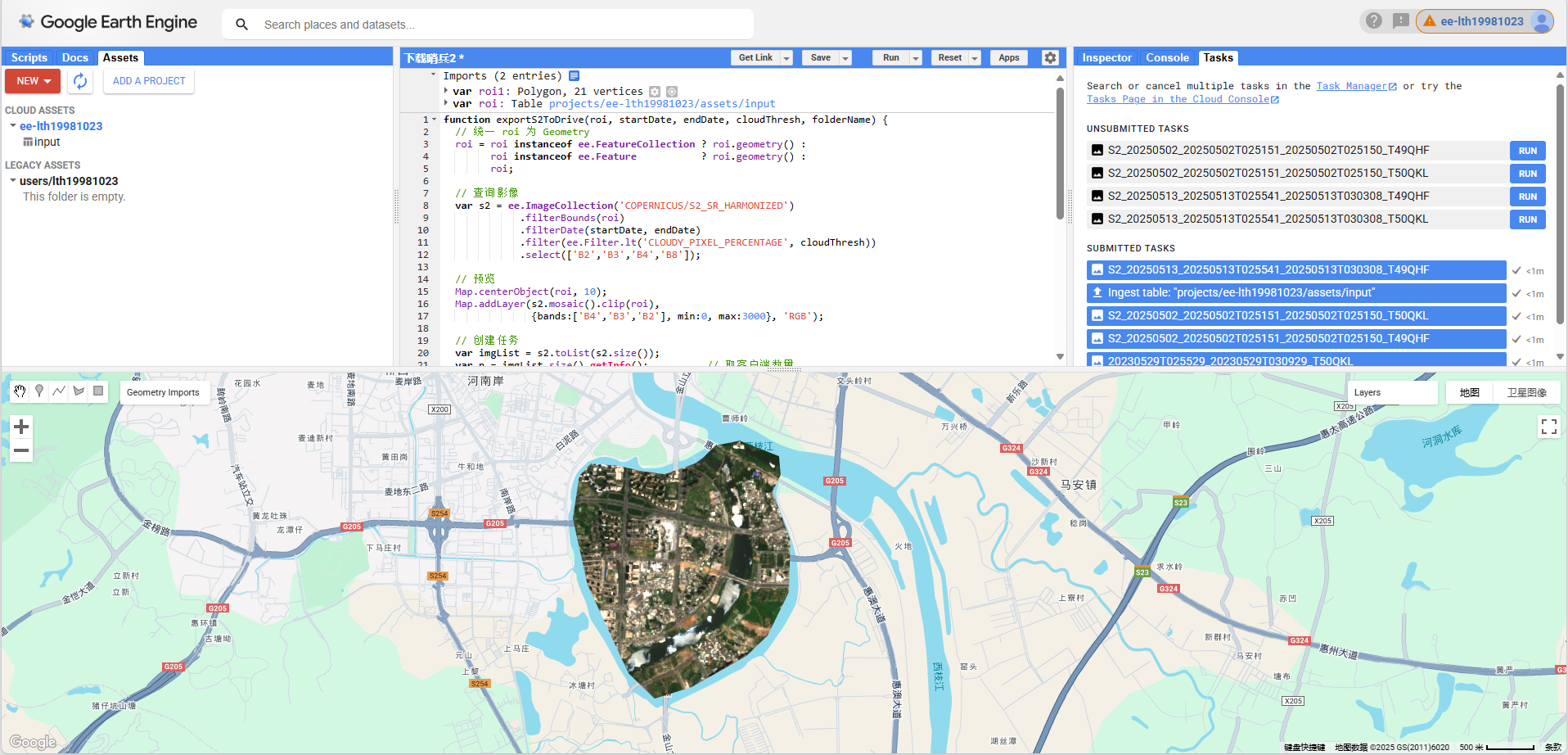1568x755 pixels.
Task: Open the NEW asset dropdown
Action: pos(33,81)
